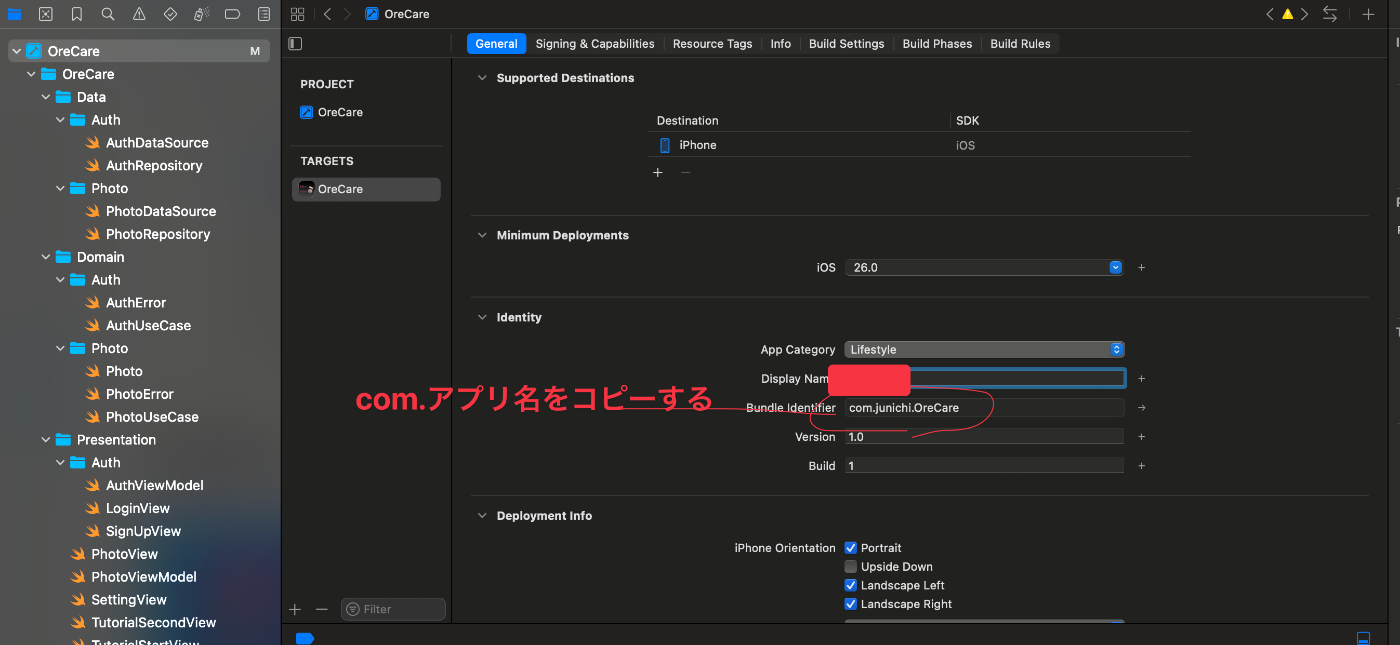The image size is (1400, 645).
Task: Toggle the Landscape Left checkbox
Action: coord(851,586)
